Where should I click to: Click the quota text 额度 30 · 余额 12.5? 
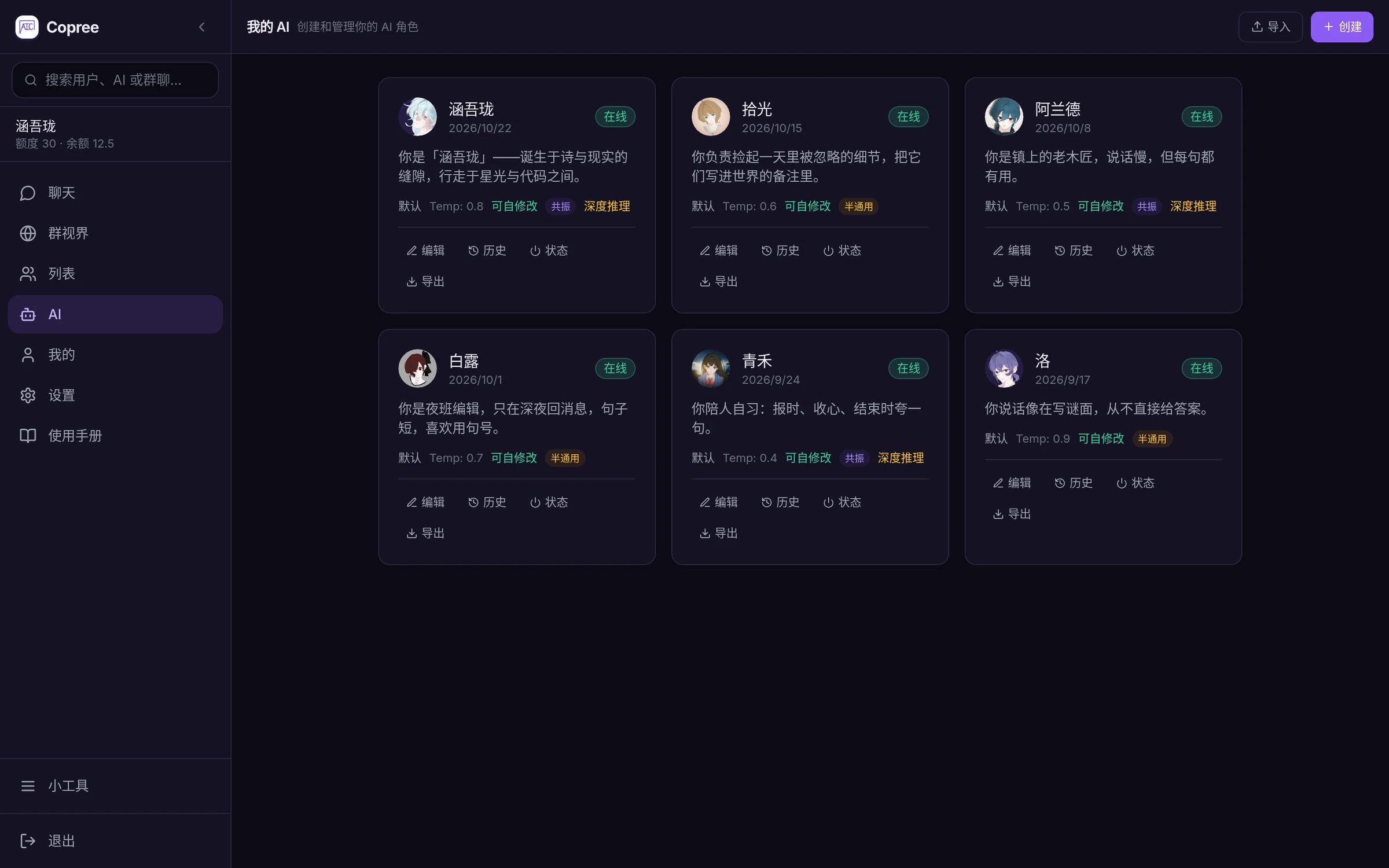pyautogui.click(x=65, y=144)
